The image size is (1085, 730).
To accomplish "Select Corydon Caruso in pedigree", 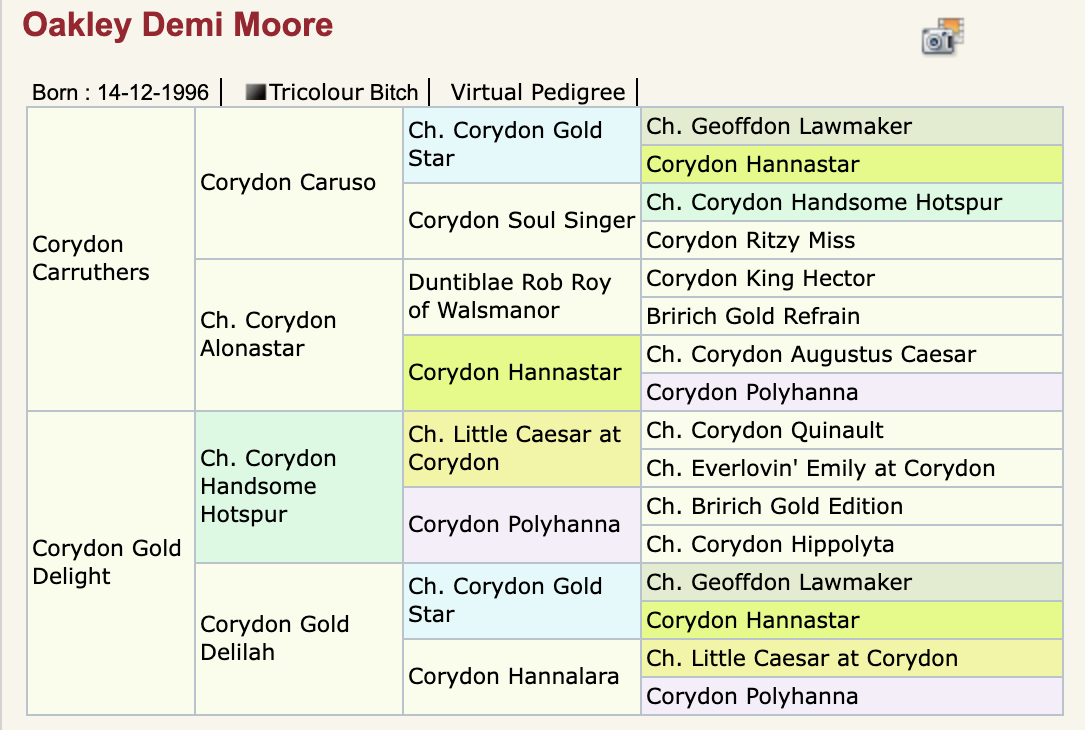I will 288,182.
